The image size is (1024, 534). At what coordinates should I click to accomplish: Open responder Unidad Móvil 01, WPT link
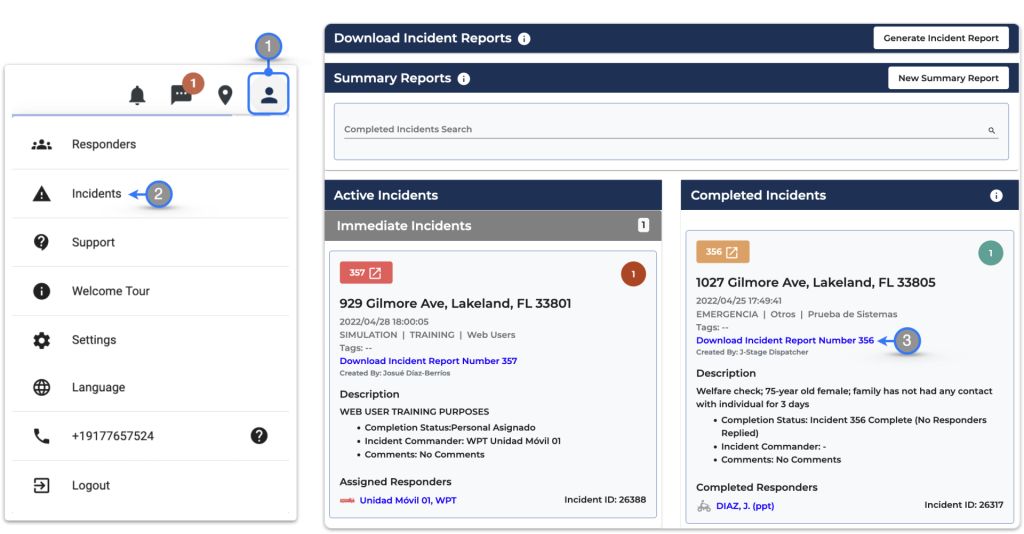click(x=408, y=501)
